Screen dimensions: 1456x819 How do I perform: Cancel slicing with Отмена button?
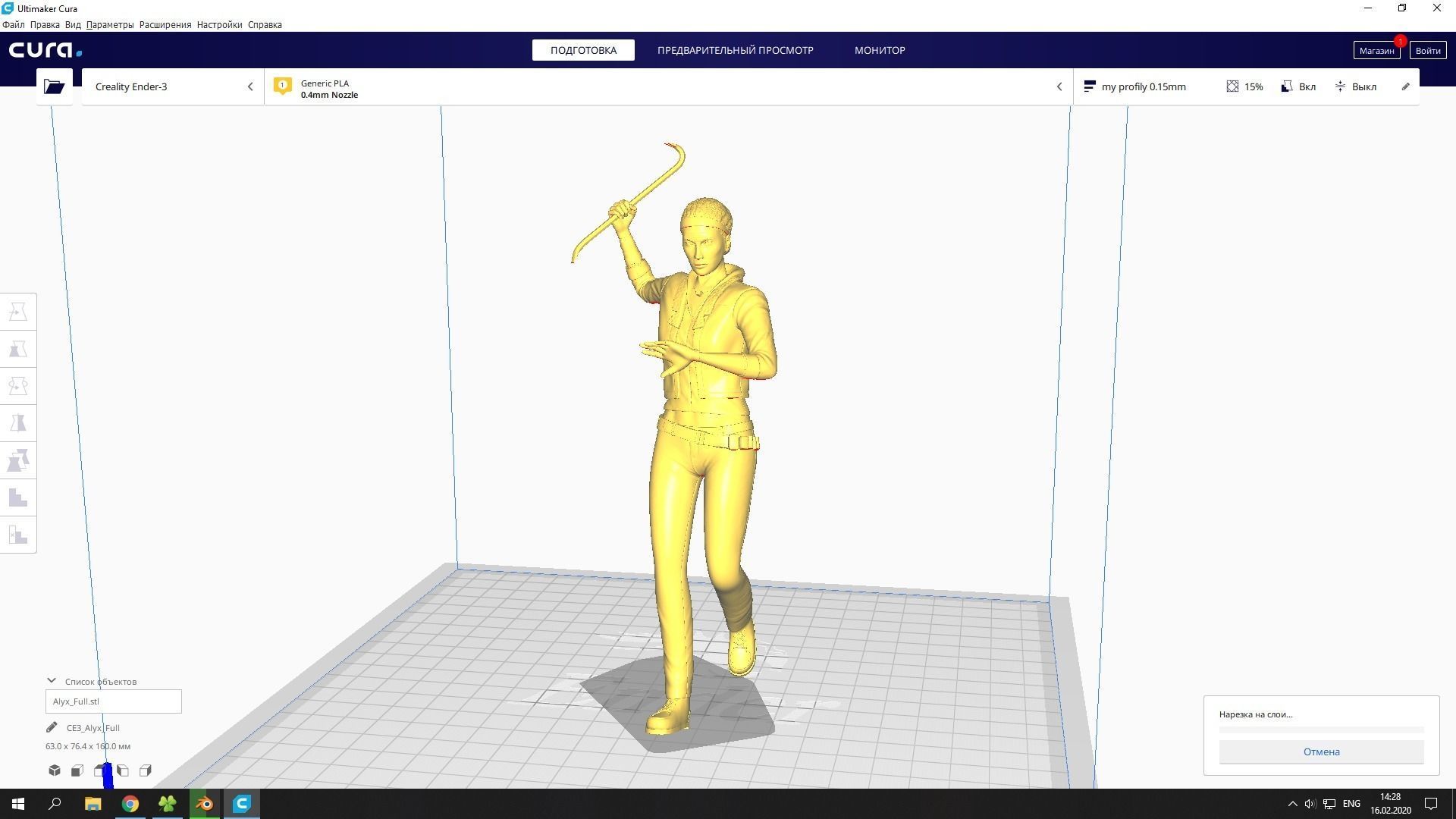coord(1321,752)
